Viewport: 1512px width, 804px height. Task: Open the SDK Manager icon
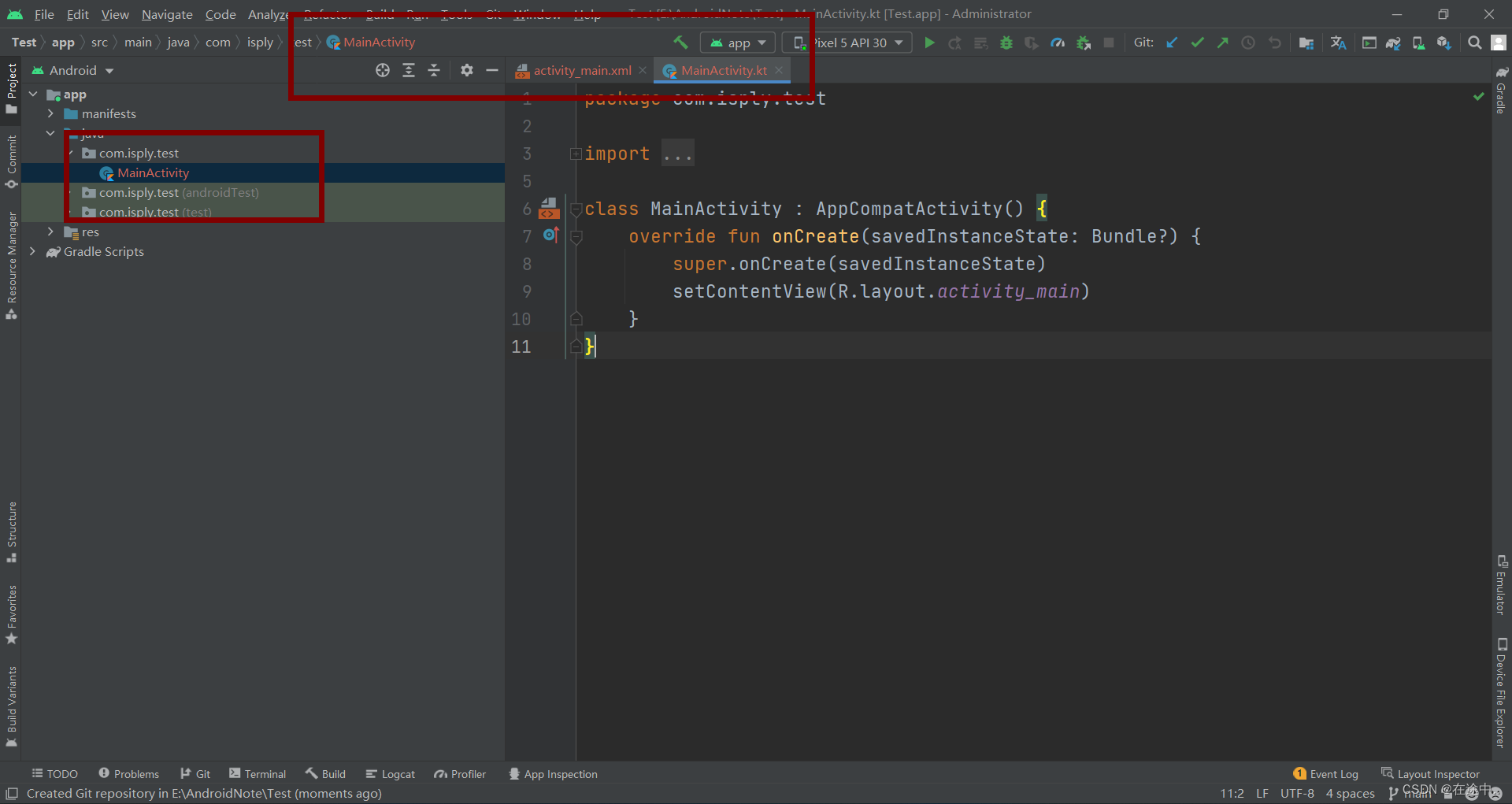(x=1443, y=43)
